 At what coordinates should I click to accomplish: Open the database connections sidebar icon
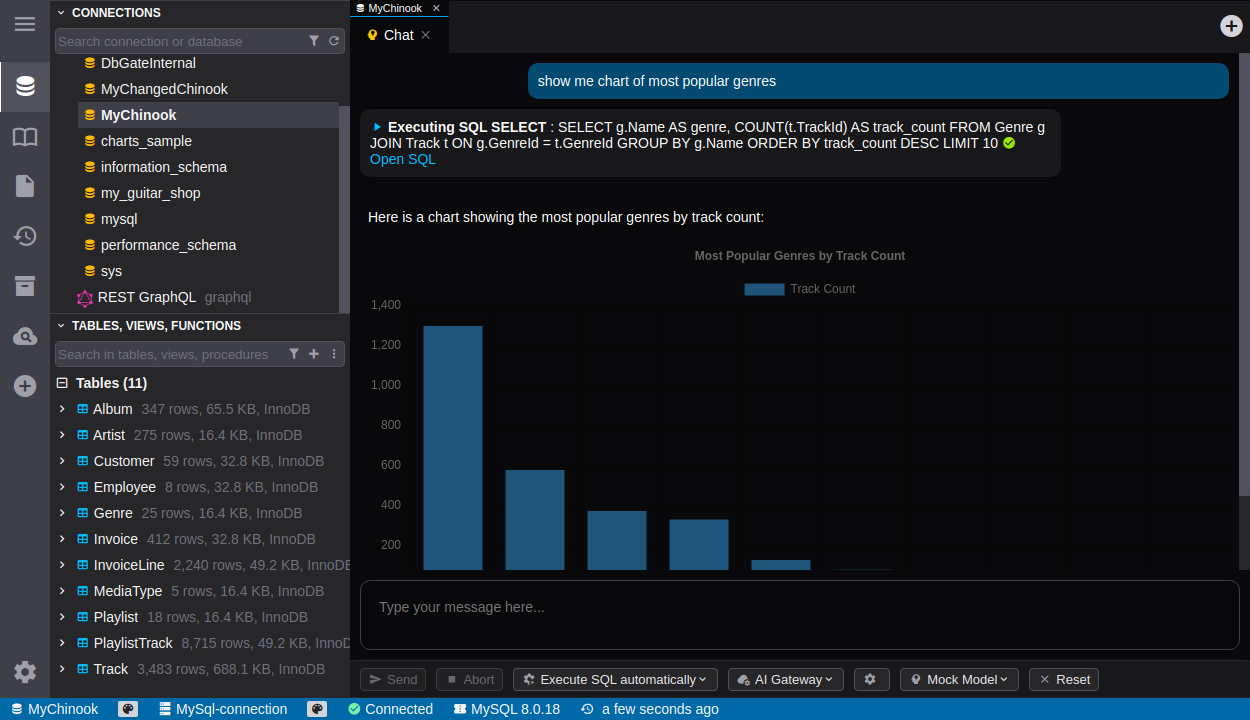[x=25, y=87]
